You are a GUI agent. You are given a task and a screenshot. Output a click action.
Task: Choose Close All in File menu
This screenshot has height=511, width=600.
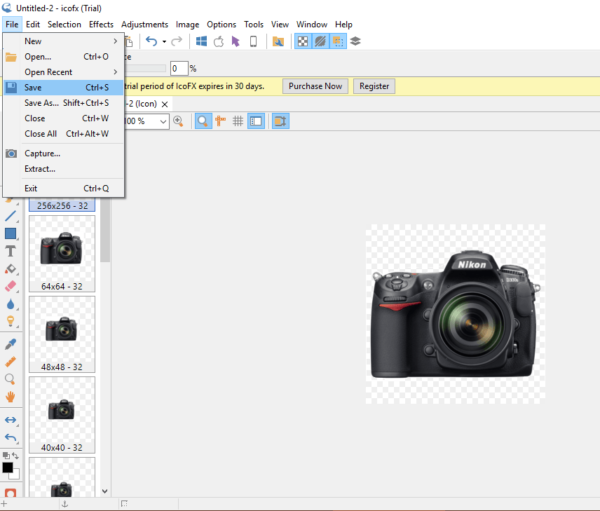point(63,134)
